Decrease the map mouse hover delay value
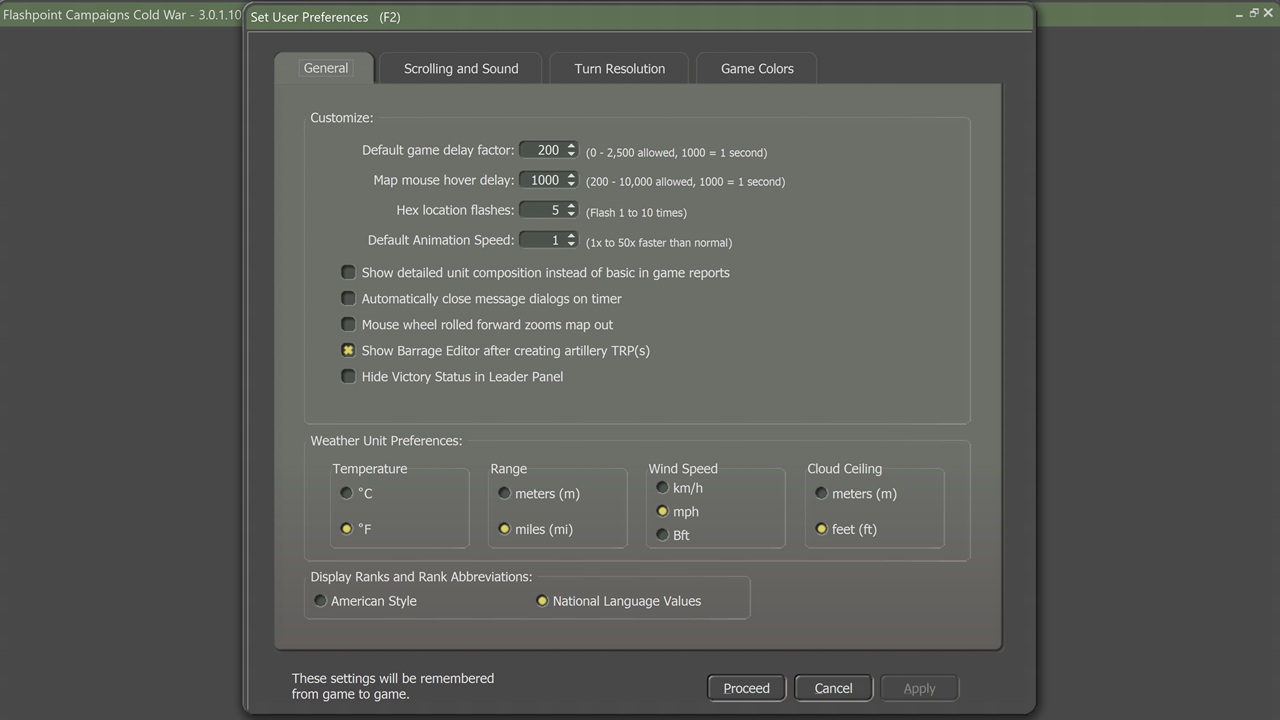The image size is (1280, 720). [571, 184]
